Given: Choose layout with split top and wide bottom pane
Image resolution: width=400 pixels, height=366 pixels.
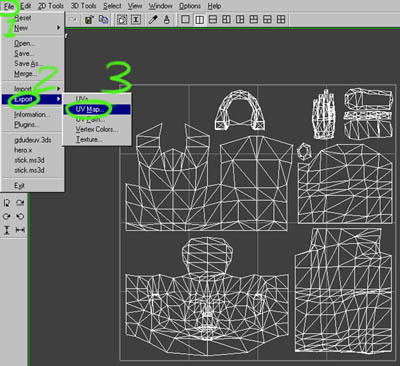Looking at the screenshot, I should click(254, 20).
